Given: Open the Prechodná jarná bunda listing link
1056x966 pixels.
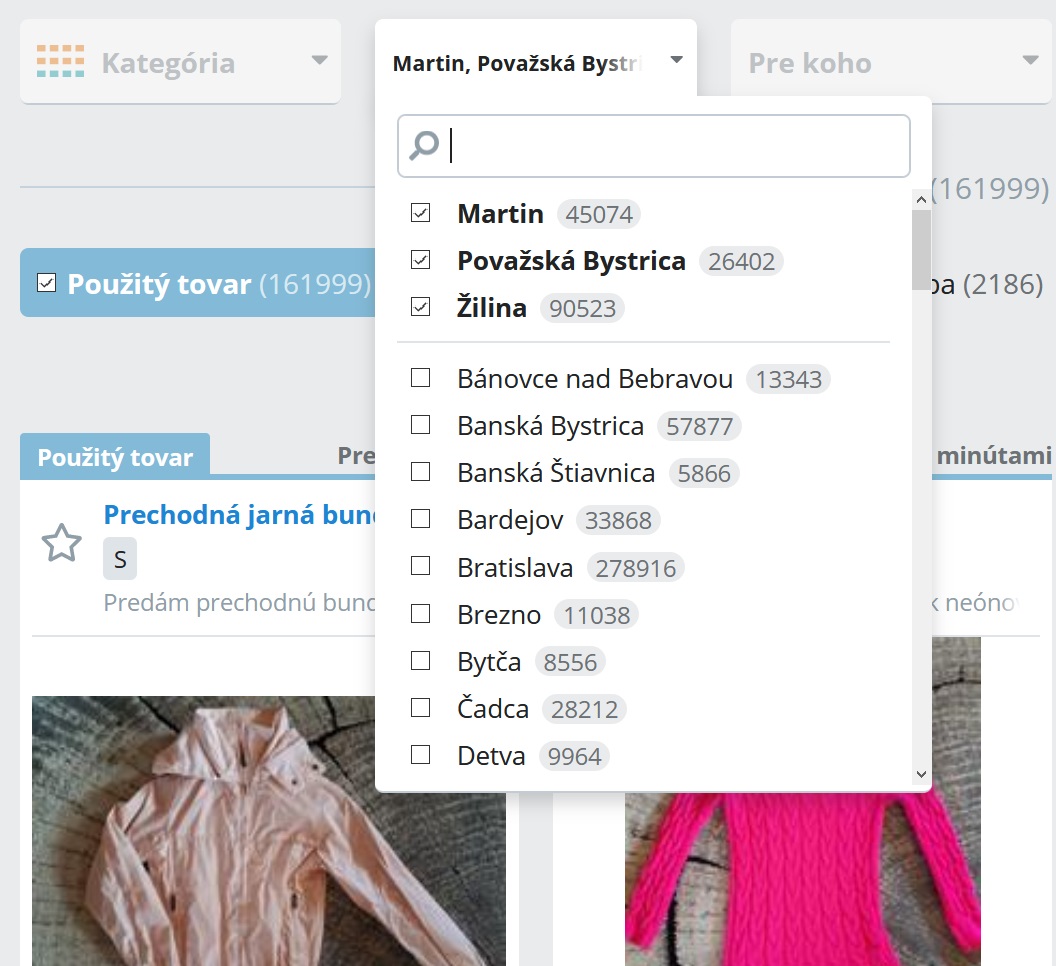Looking at the screenshot, I should tap(240, 515).
